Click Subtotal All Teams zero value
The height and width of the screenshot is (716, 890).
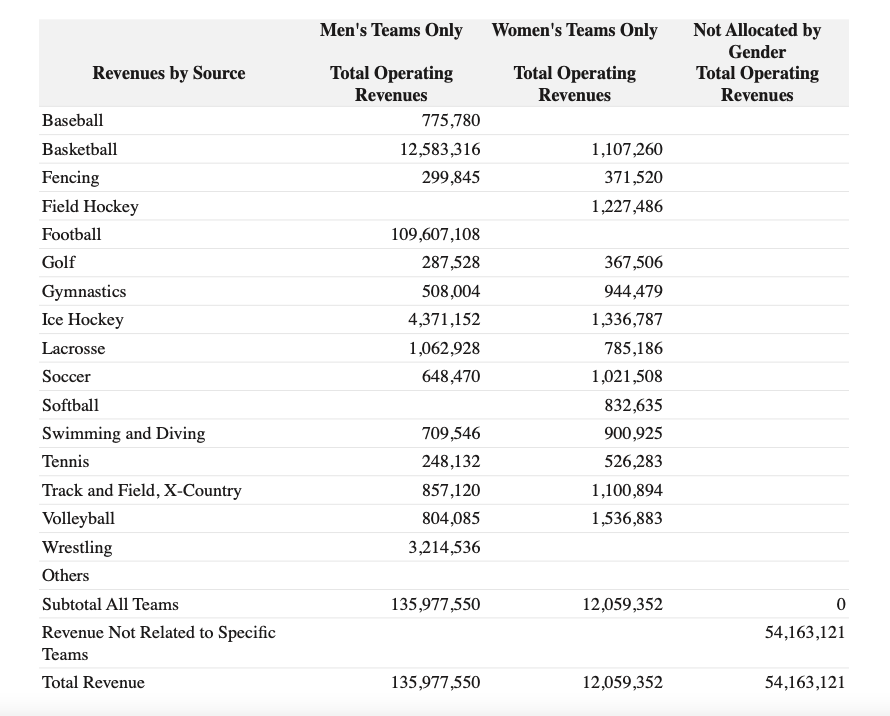pyautogui.click(x=841, y=604)
